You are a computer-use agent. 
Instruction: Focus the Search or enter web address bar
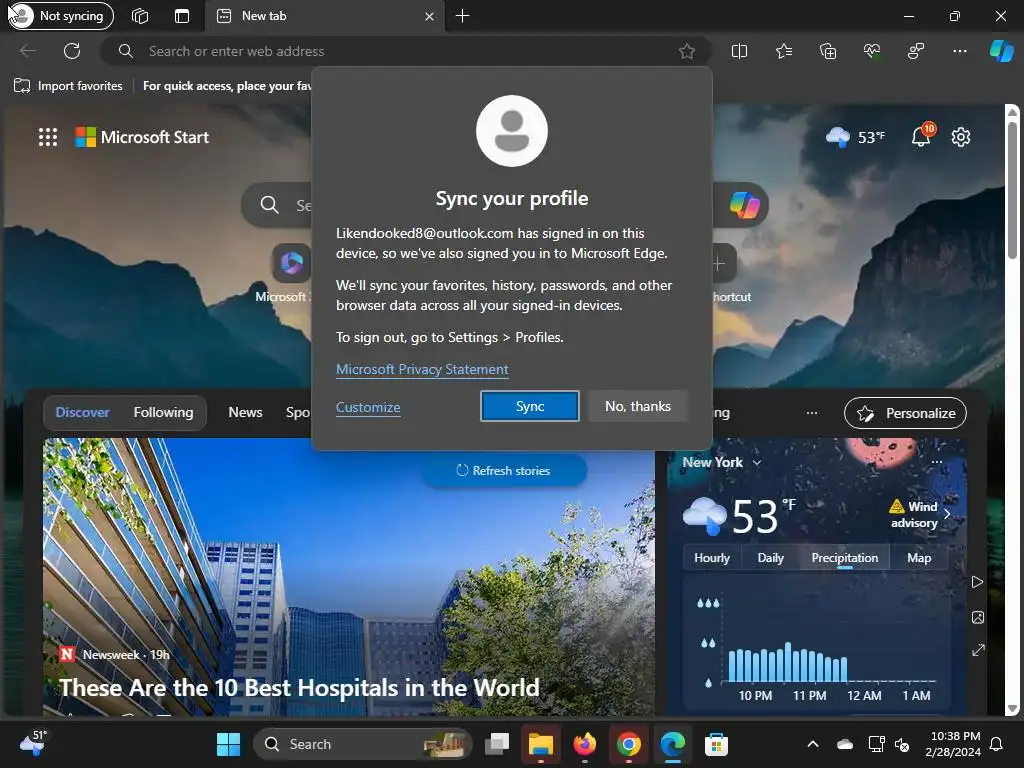tap(405, 51)
